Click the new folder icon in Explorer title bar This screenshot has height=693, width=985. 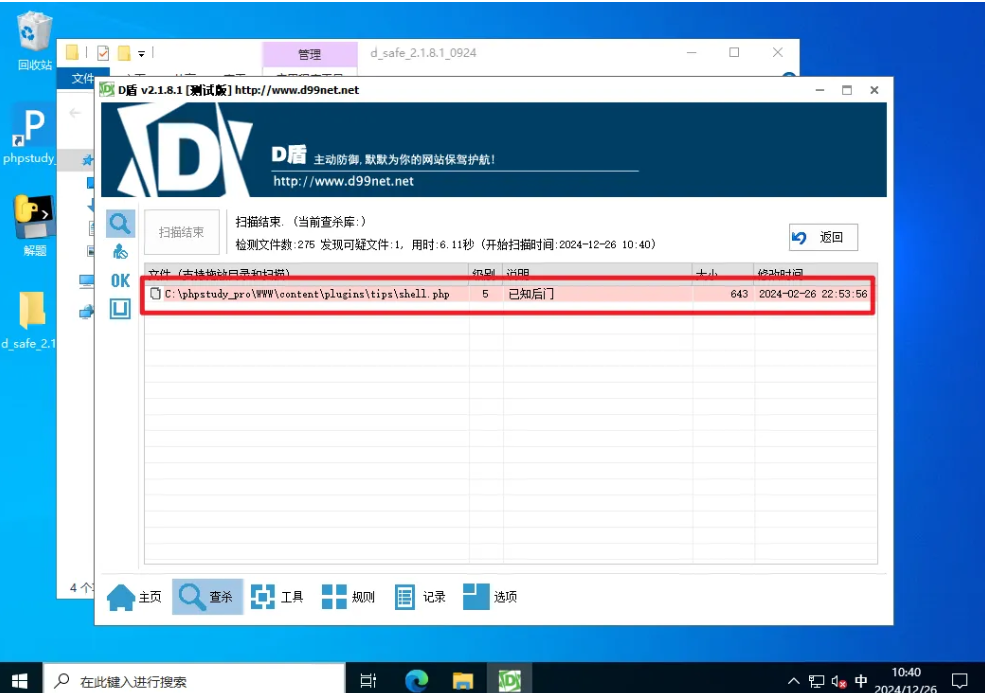point(124,53)
